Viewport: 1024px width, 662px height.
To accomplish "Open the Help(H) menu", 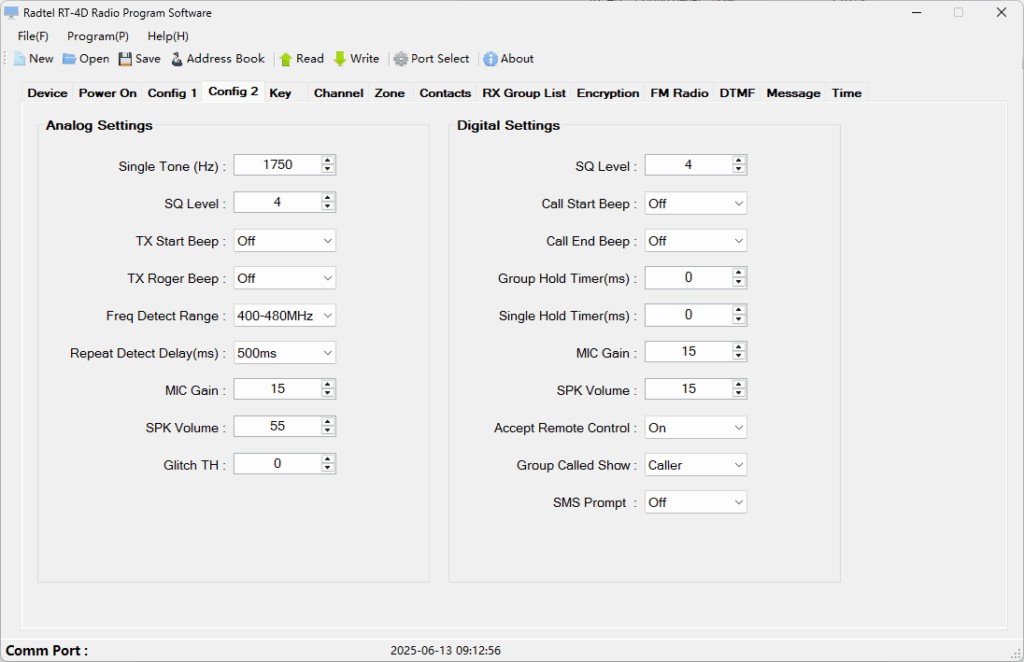I will coord(167,36).
